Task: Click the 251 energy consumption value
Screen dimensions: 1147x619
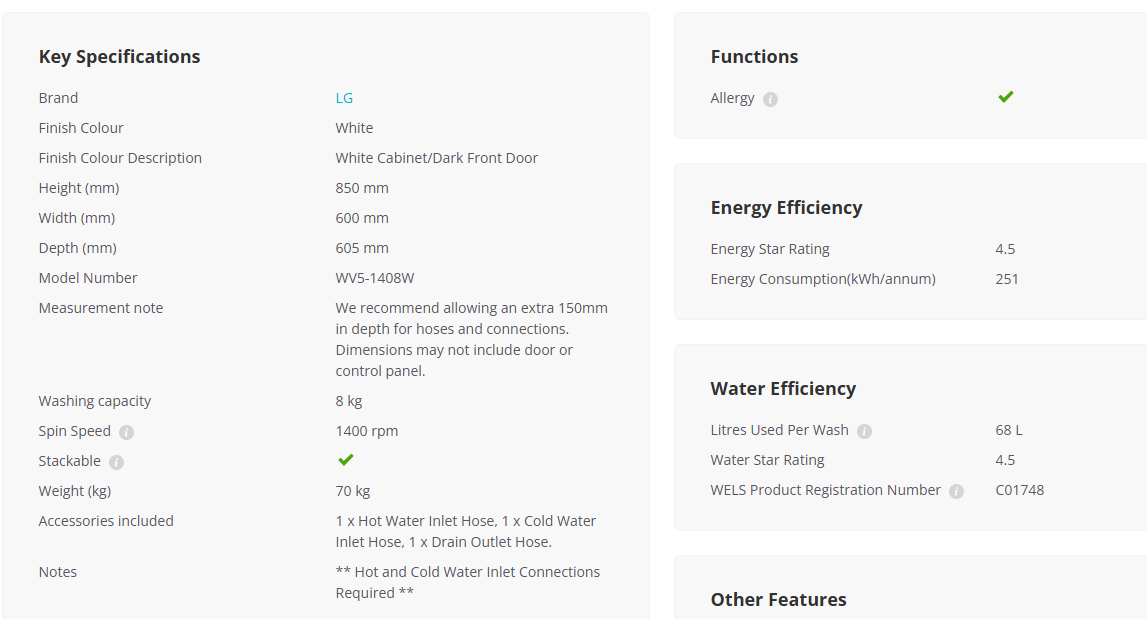Action: (x=1007, y=280)
